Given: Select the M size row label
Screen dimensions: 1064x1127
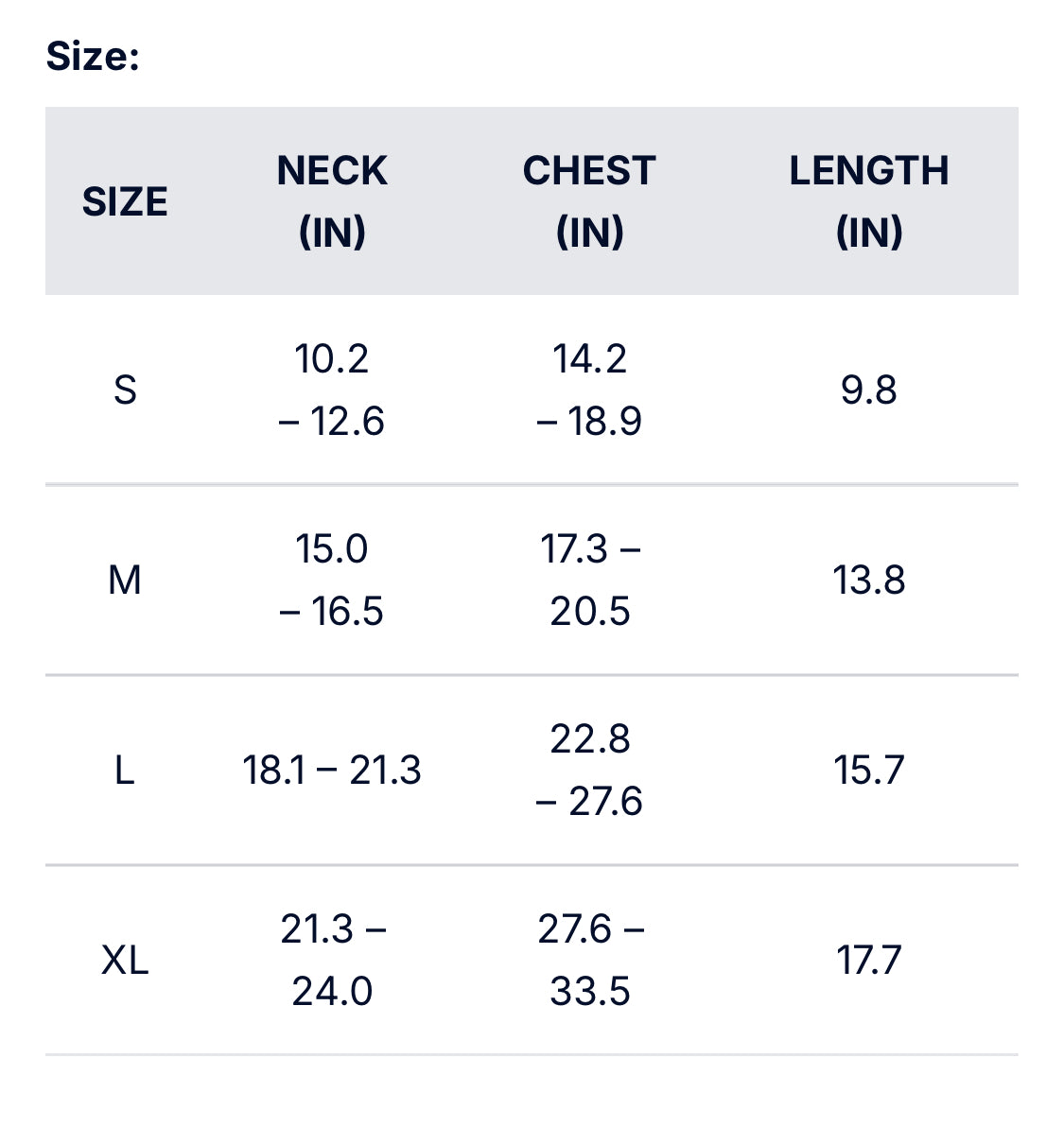Looking at the screenshot, I should pos(125,580).
